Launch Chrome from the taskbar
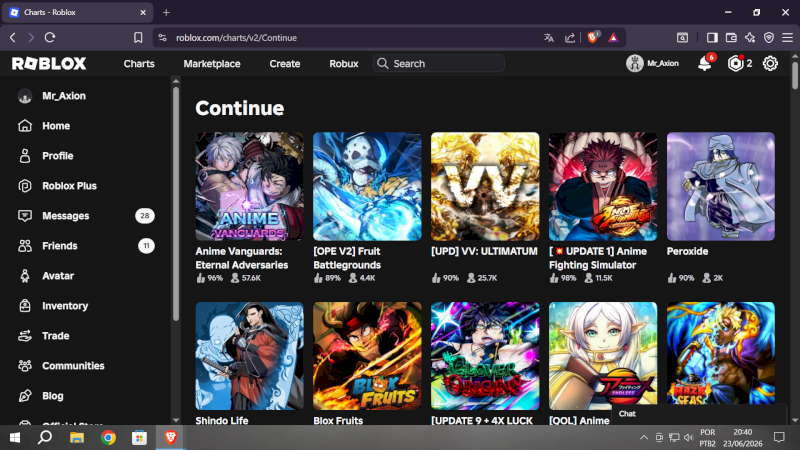The height and width of the screenshot is (450, 800). 108,438
